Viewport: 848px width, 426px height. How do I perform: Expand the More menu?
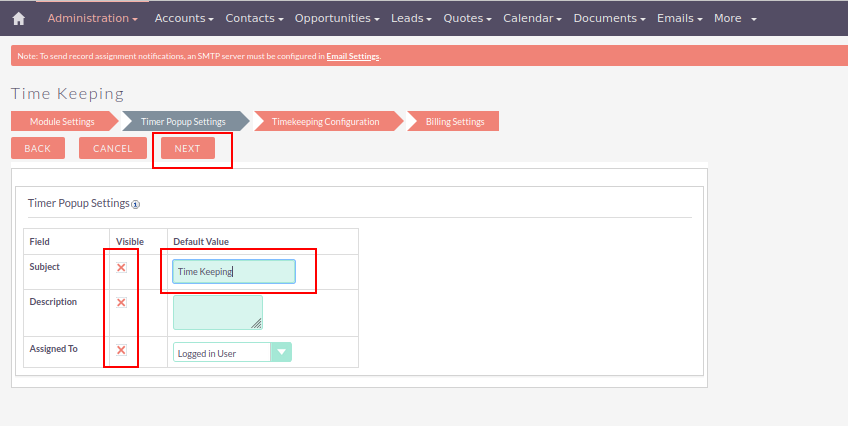734,18
